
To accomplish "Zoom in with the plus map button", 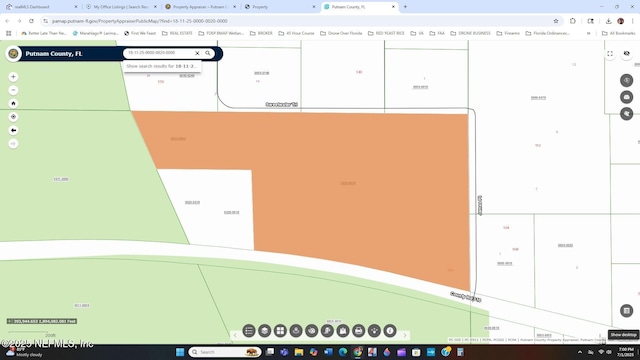I will (13, 77).
